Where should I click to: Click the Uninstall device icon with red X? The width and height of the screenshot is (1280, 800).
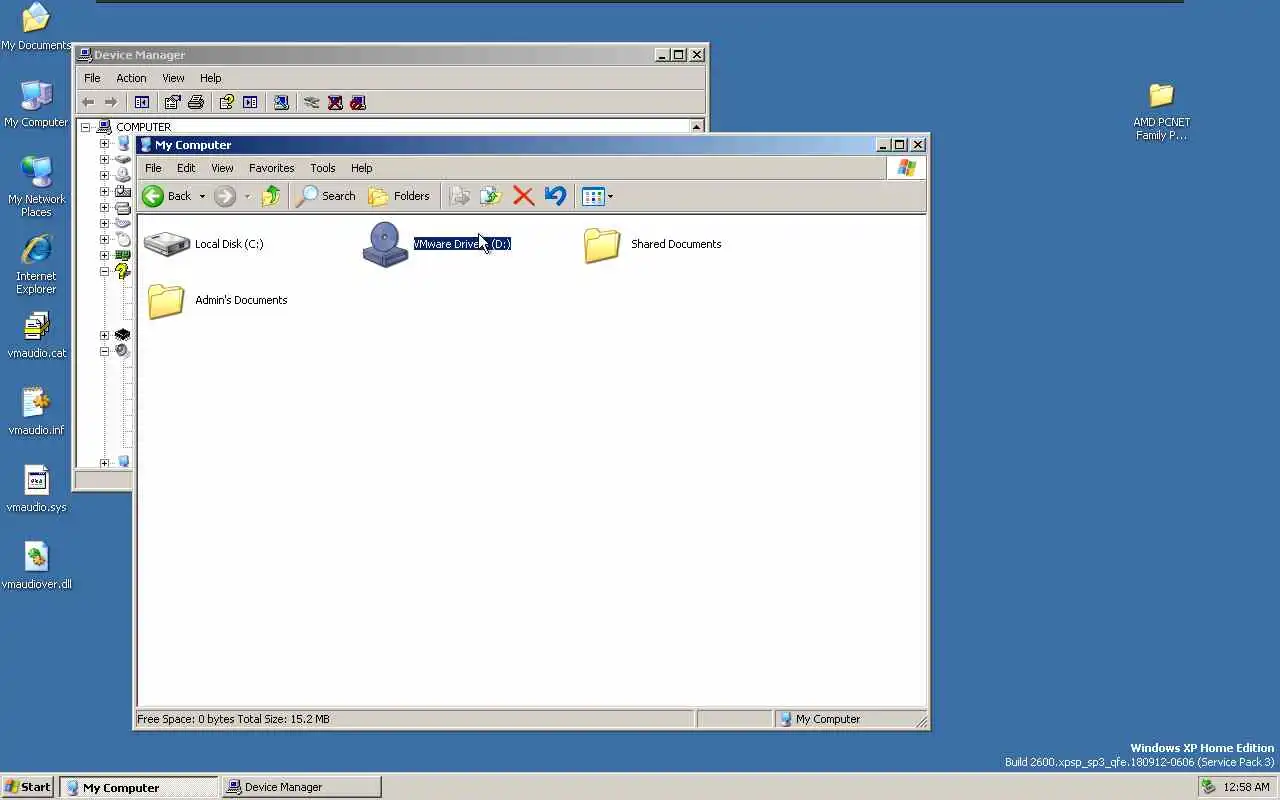point(335,102)
